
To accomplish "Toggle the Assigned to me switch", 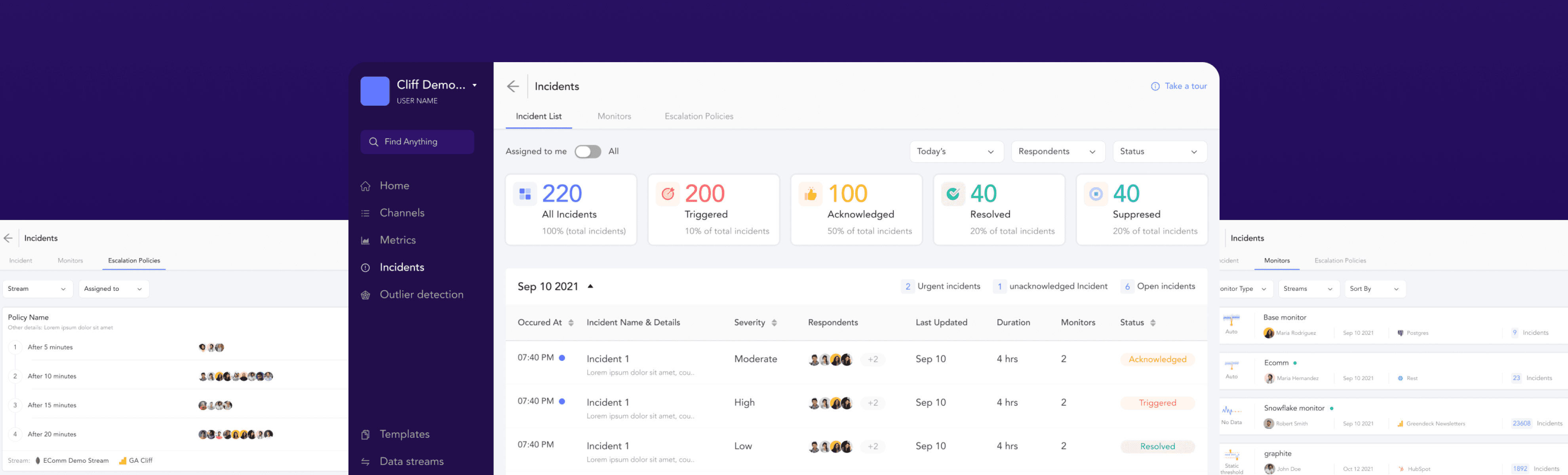I will tap(587, 152).
